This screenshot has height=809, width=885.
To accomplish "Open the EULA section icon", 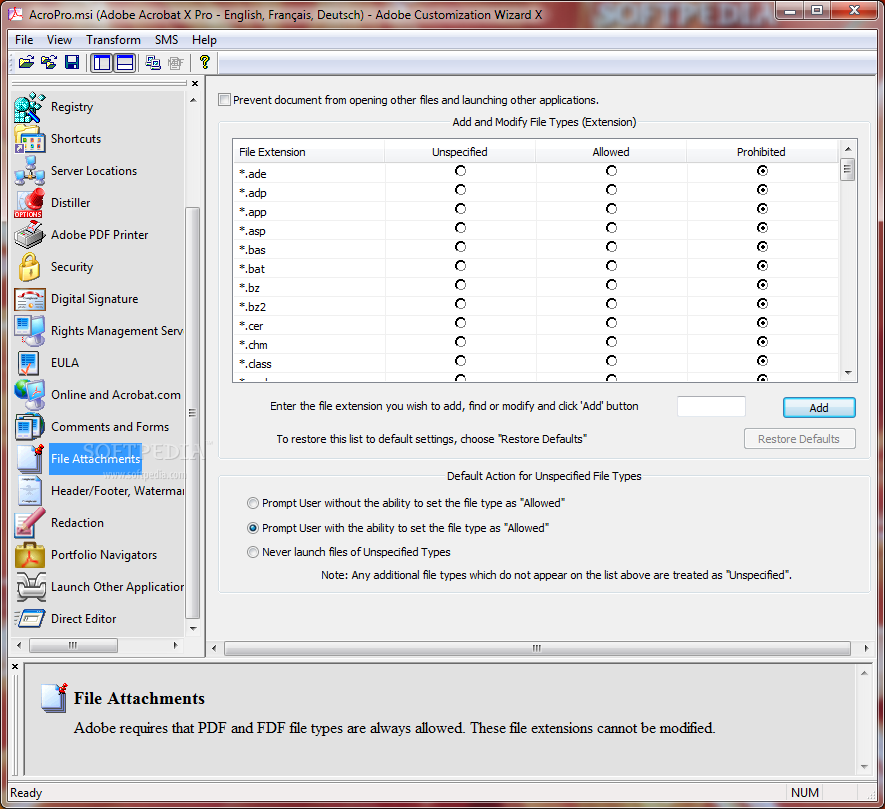I will click(29, 363).
